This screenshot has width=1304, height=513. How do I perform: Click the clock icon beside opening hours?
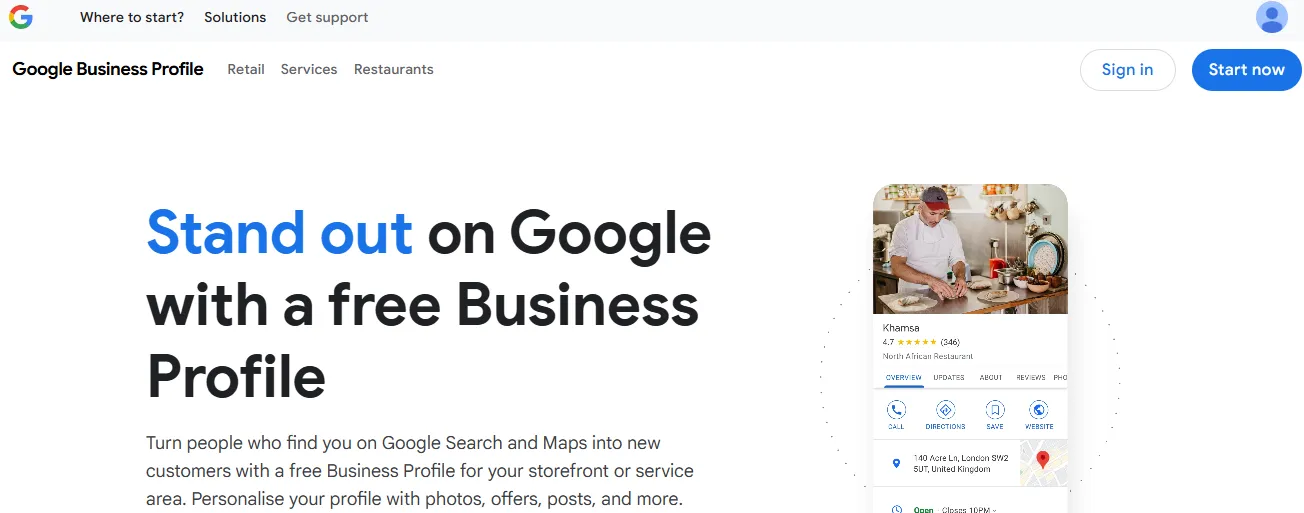896,508
